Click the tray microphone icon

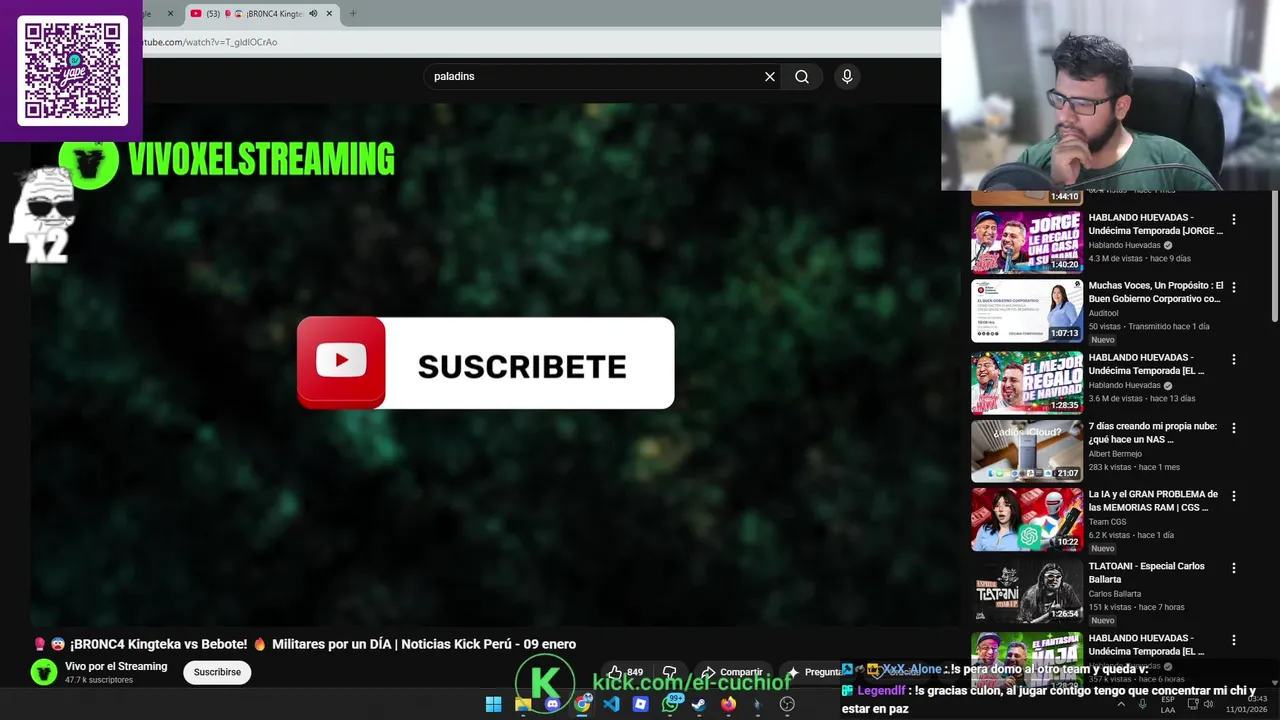[1142, 704]
